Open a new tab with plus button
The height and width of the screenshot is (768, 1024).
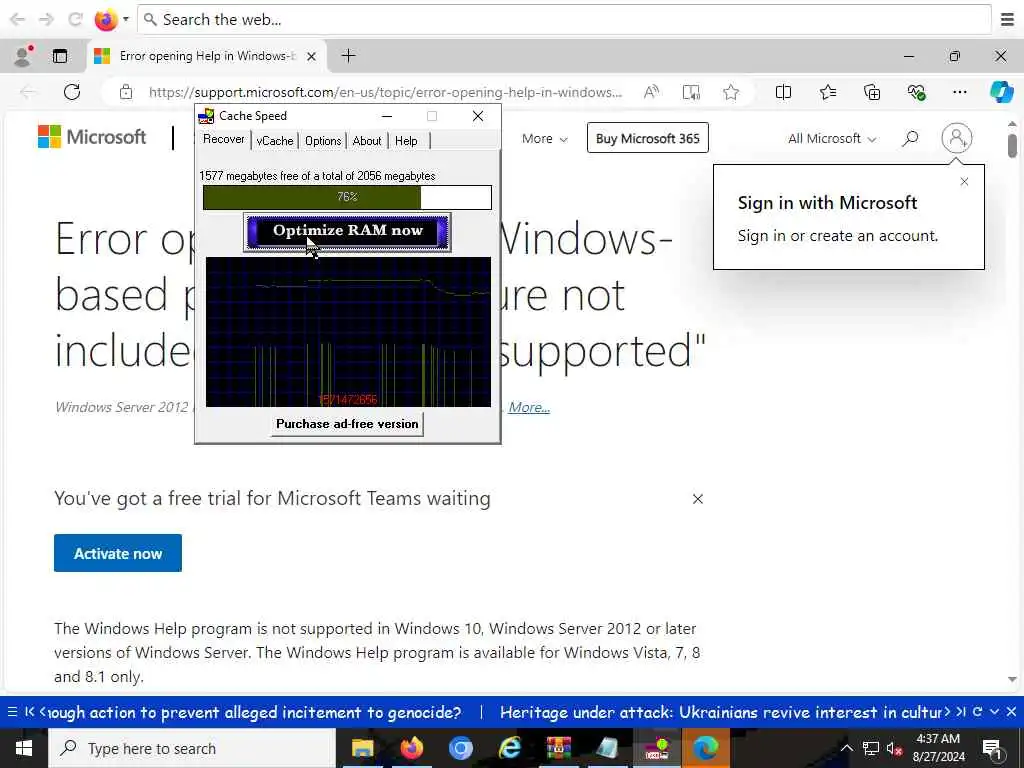pos(349,56)
